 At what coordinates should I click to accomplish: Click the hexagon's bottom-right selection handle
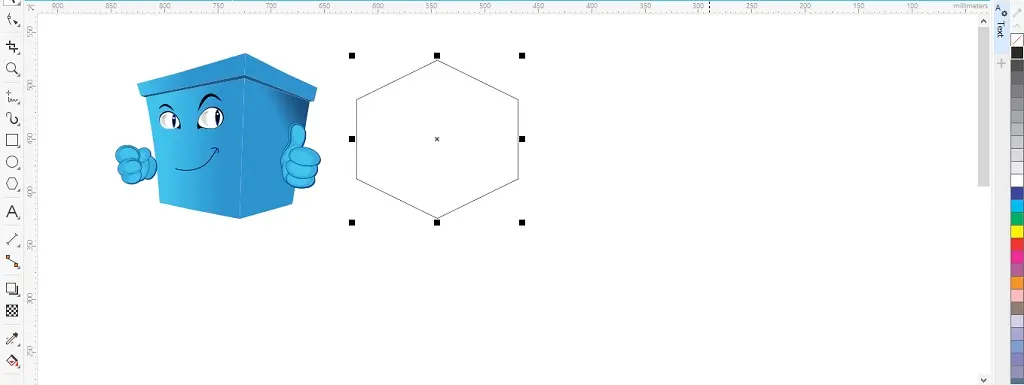point(522,223)
